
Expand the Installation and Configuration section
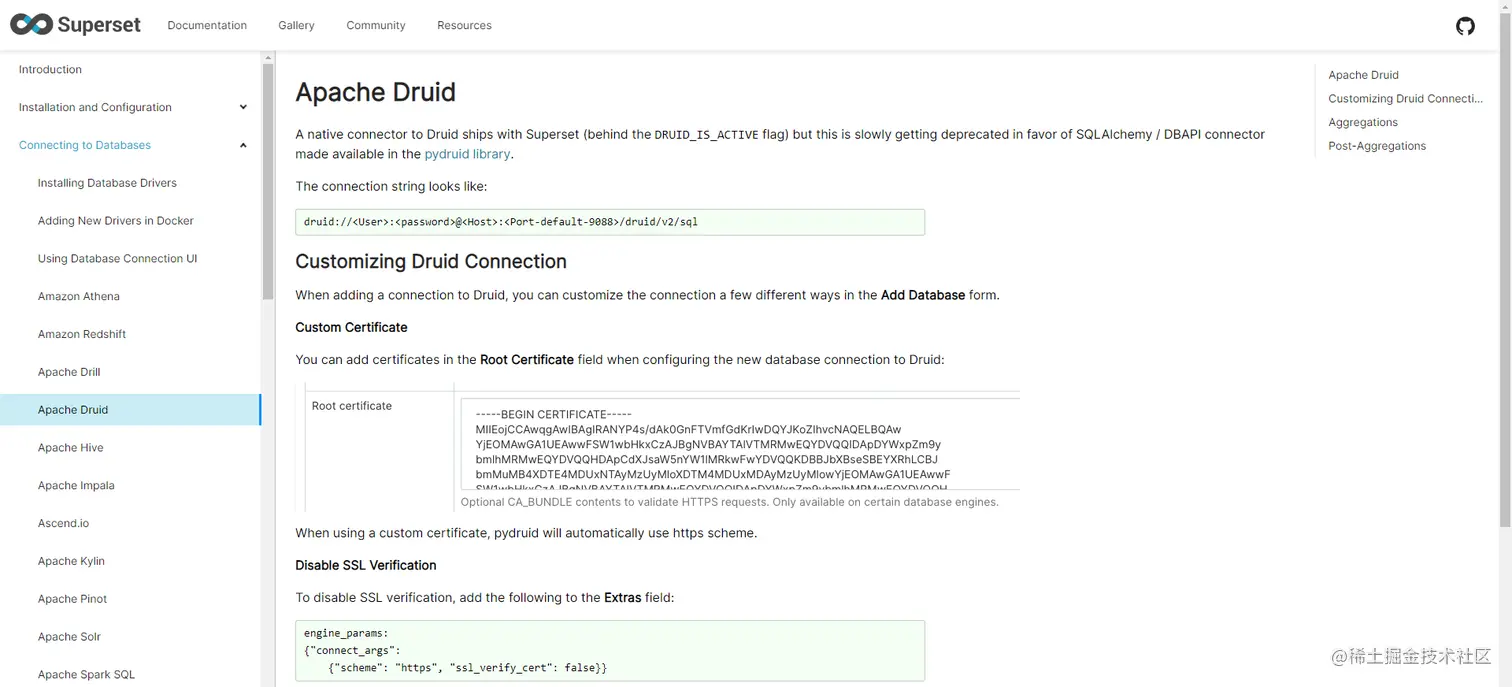pos(243,108)
